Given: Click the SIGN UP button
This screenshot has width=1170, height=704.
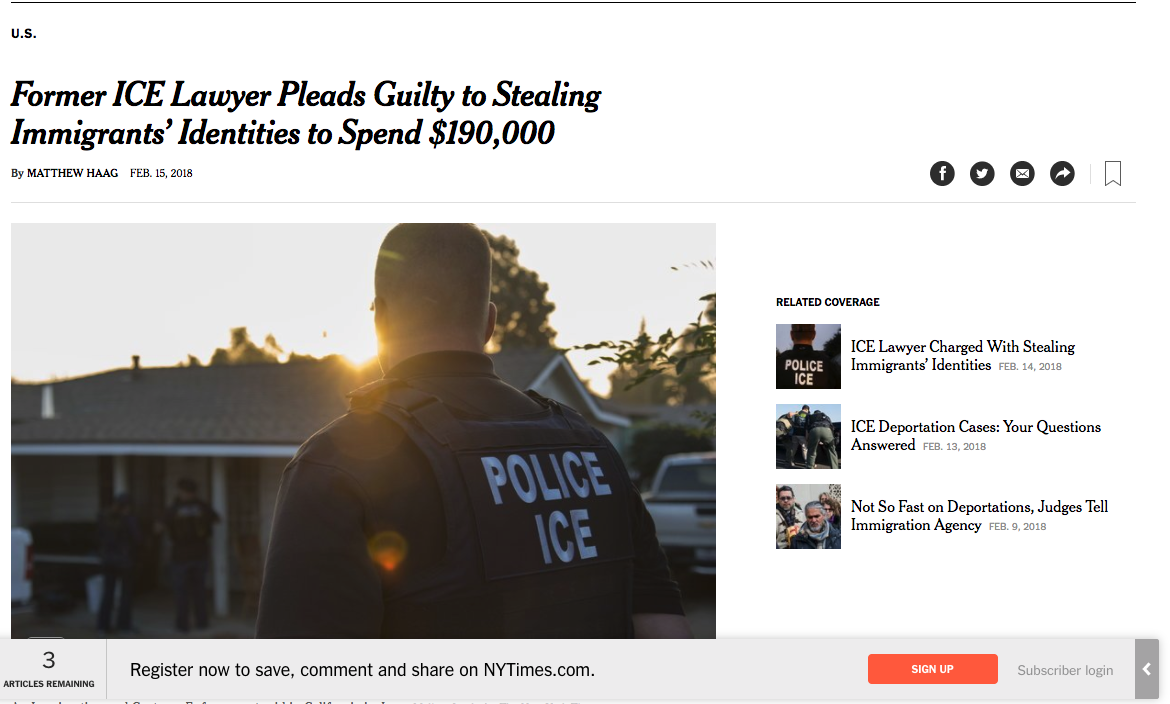Looking at the screenshot, I should click(932, 669).
